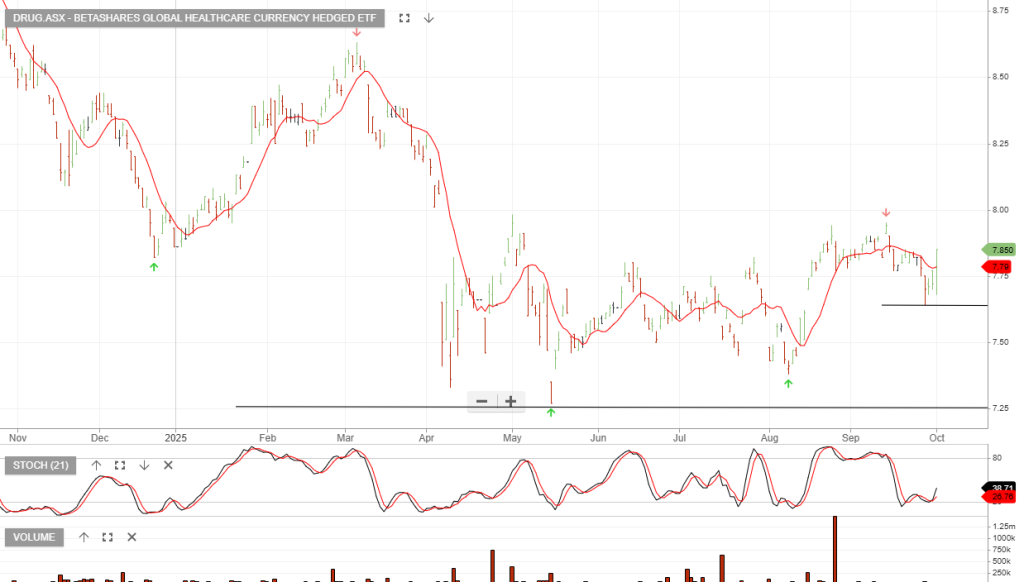Click the green buy arrow in August
Image resolution: width=1024 pixels, height=582 pixels.
coord(788,383)
